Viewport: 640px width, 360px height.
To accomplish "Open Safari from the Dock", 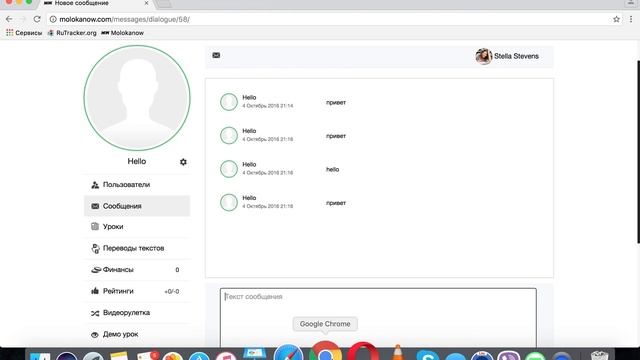I will (288, 353).
